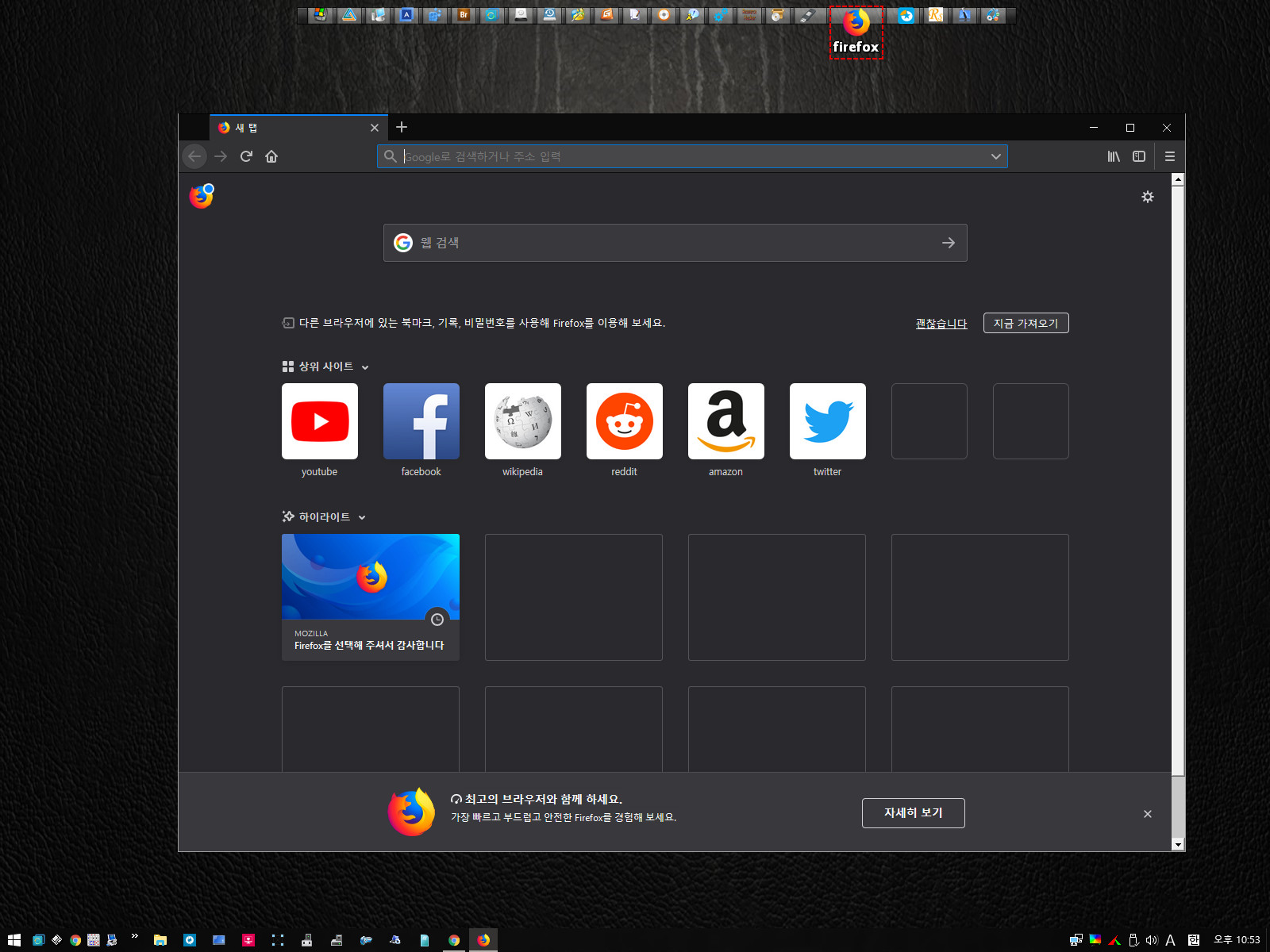Click the 웹 검색 Google search box
This screenshot has height=952, width=1270.
click(675, 243)
